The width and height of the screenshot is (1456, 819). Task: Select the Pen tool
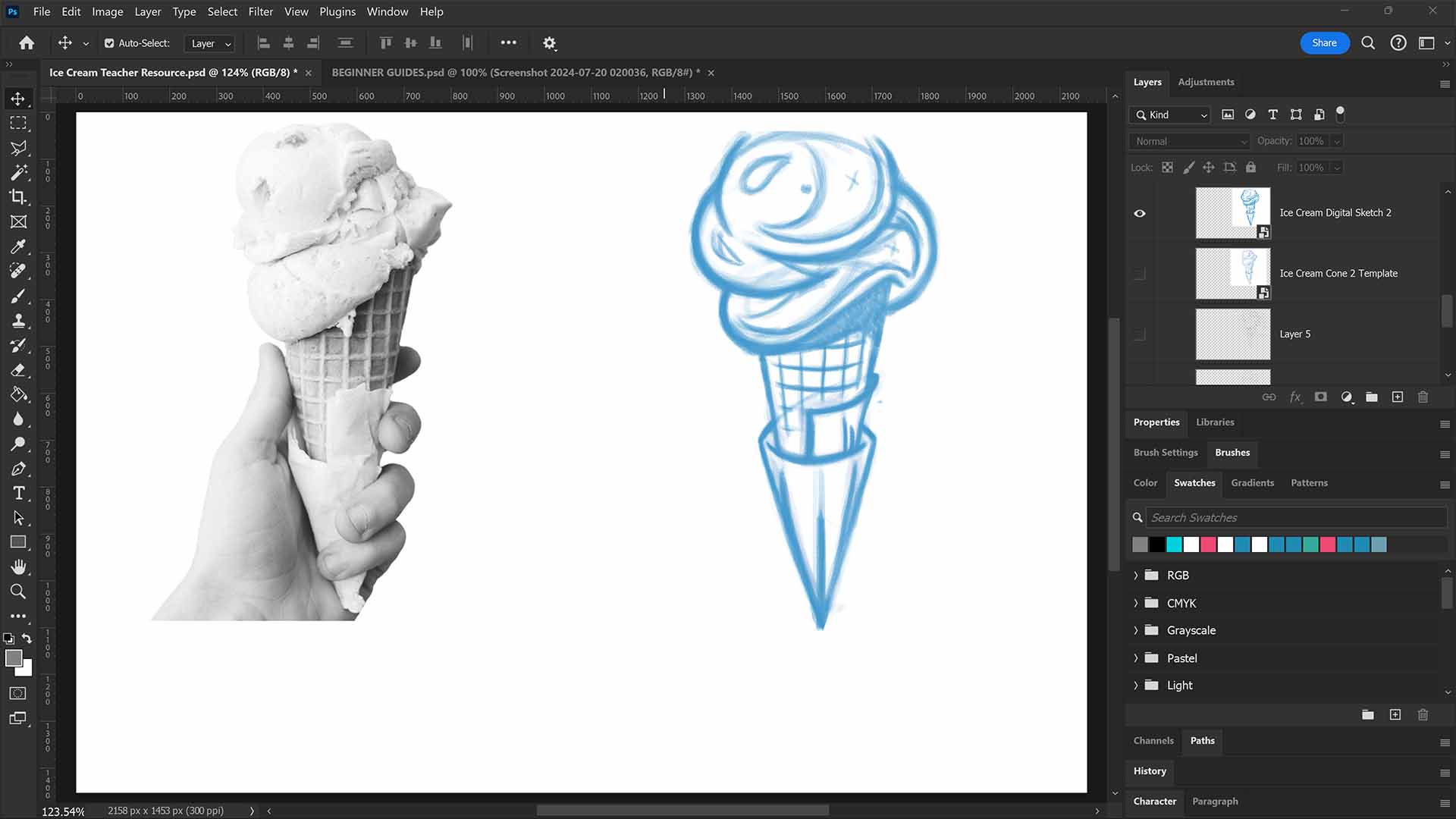click(x=18, y=469)
